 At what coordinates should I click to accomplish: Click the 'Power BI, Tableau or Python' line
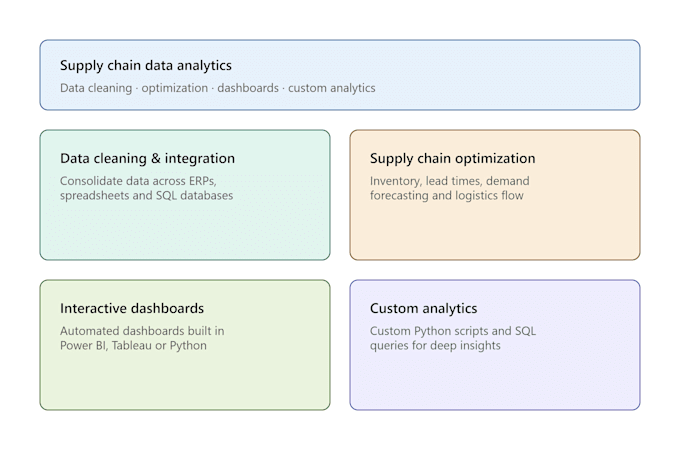click(133, 346)
